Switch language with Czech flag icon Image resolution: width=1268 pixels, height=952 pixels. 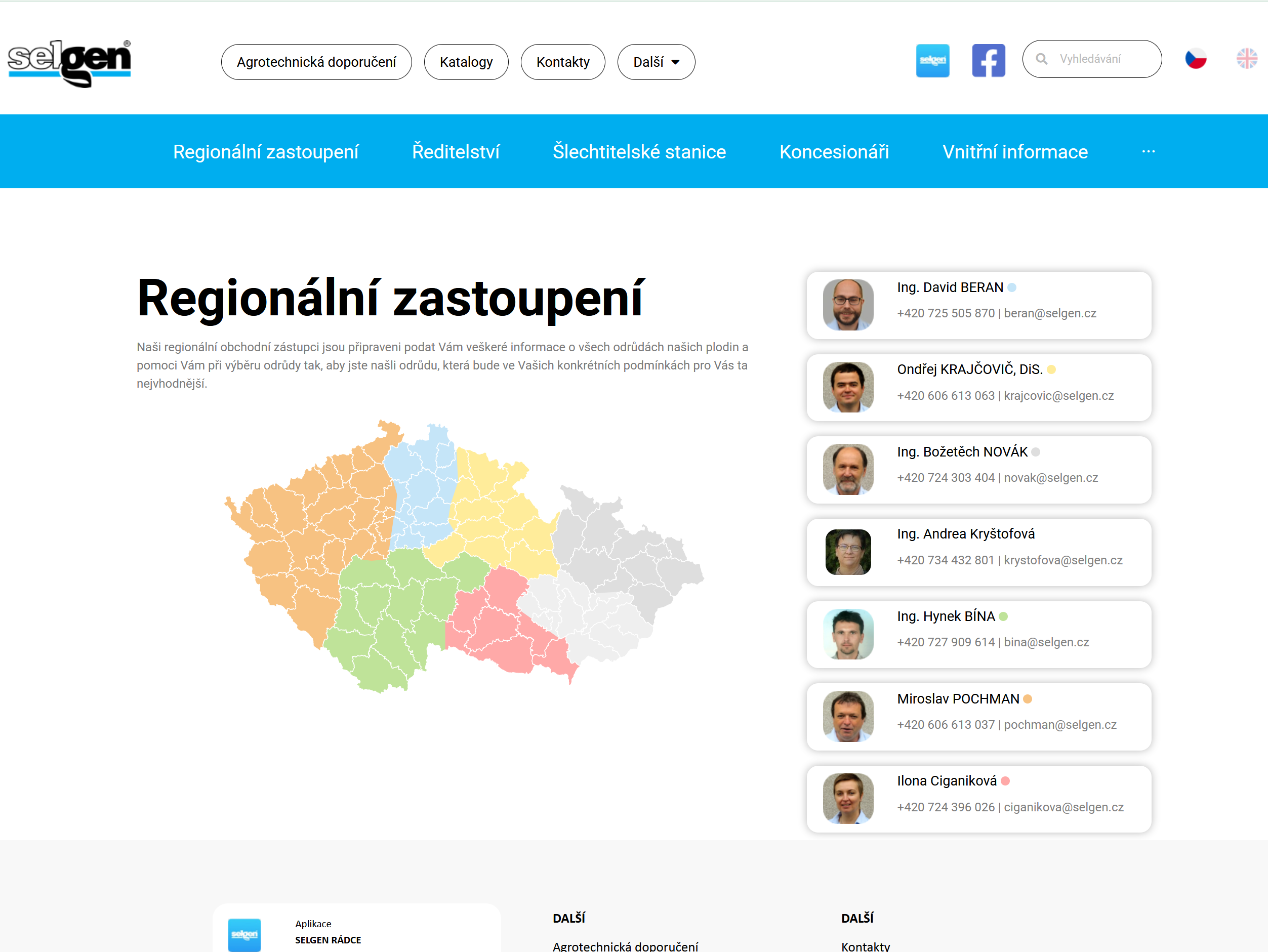click(x=1195, y=59)
